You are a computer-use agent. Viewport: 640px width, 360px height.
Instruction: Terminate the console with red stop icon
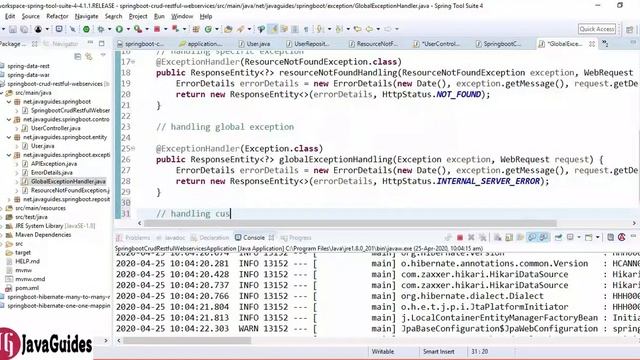tap(460, 238)
